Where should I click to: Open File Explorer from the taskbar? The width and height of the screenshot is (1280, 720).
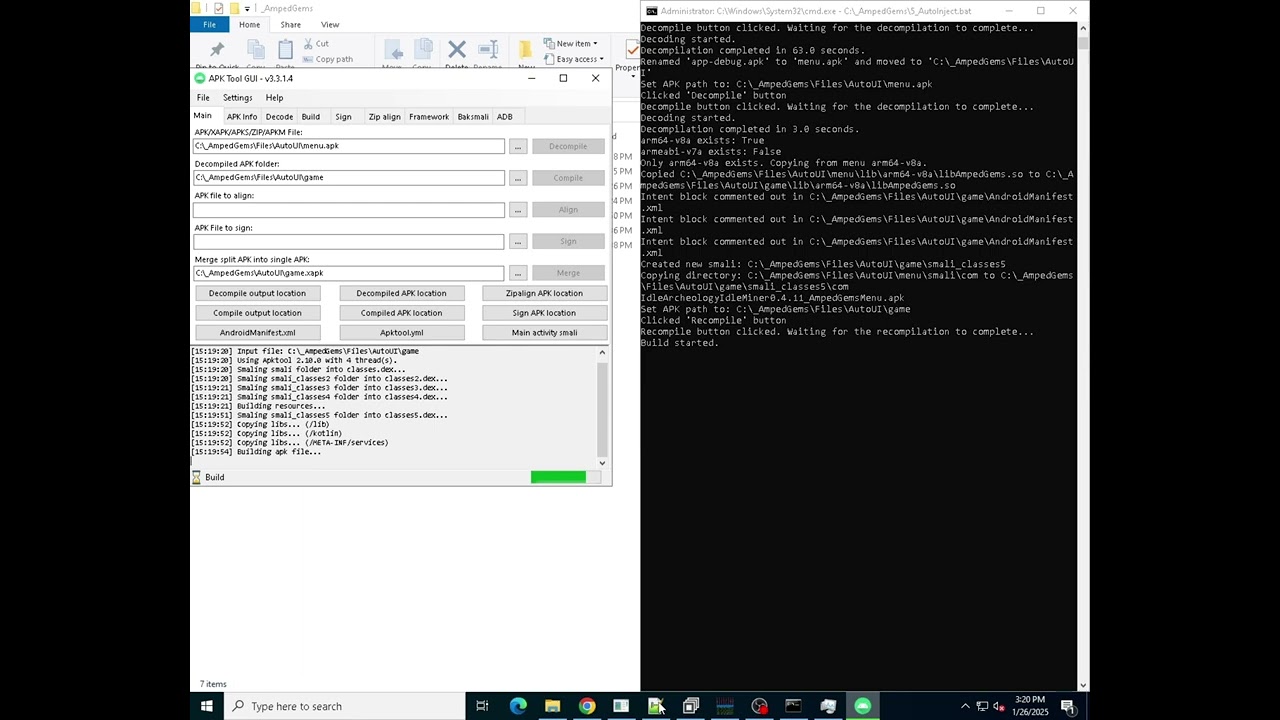[x=552, y=706]
